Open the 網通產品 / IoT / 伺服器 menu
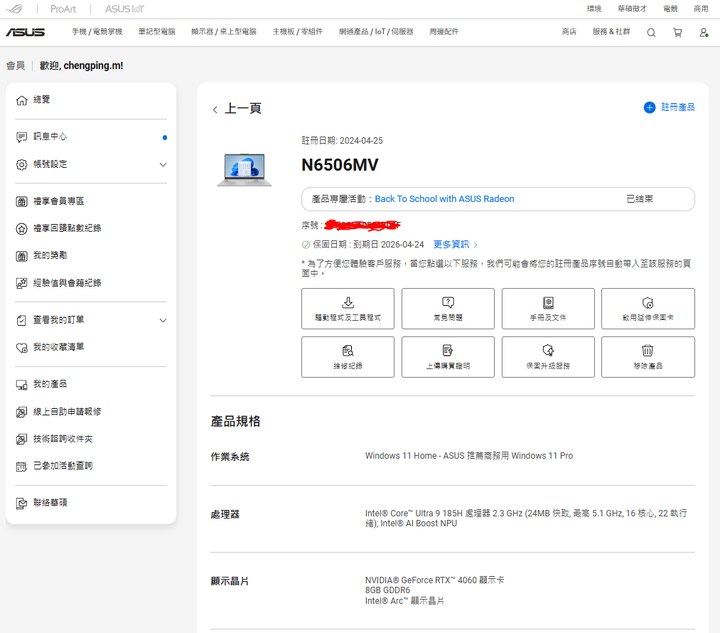The height and width of the screenshot is (633, 720). coord(376,32)
